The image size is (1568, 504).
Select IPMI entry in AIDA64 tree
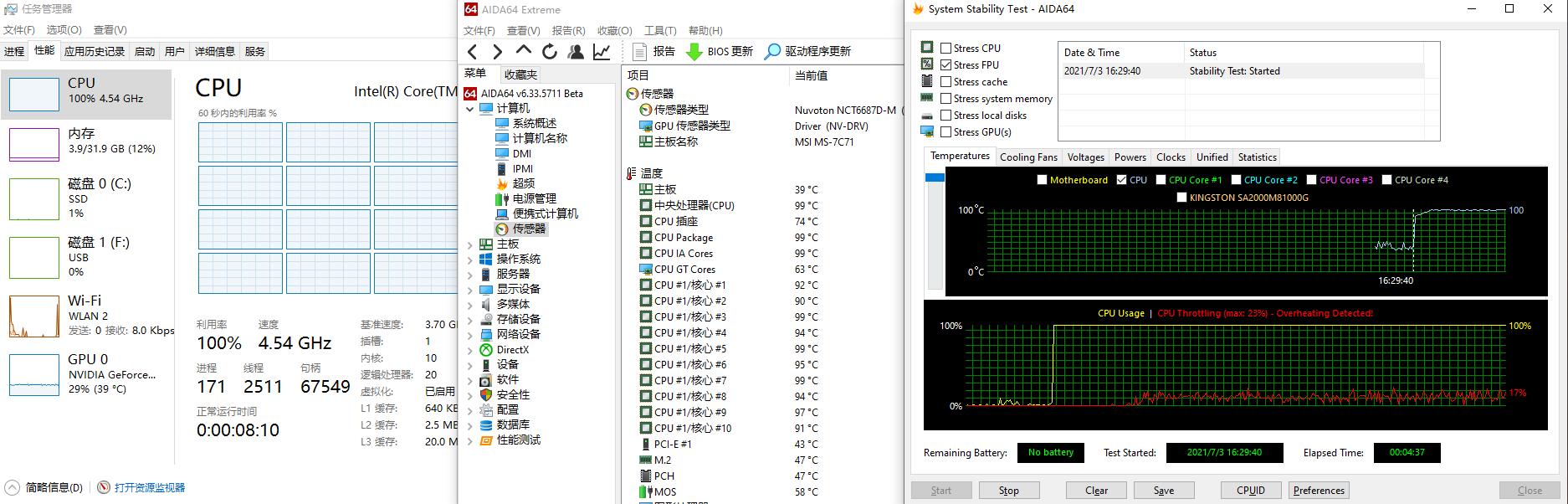pos(514,168)
